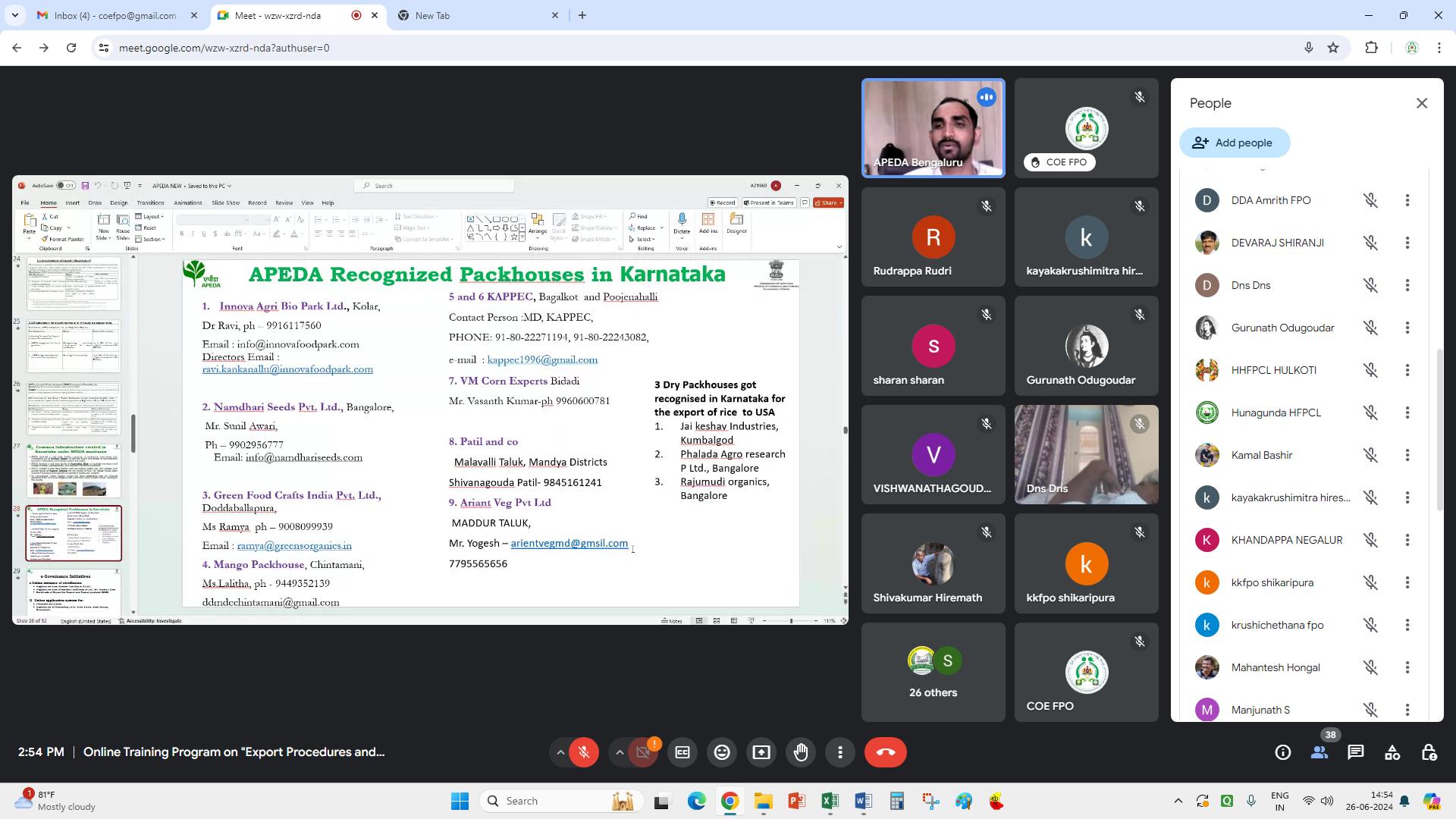Click the raise hand icon
The image size is (1456, 819).
[801, 752]
